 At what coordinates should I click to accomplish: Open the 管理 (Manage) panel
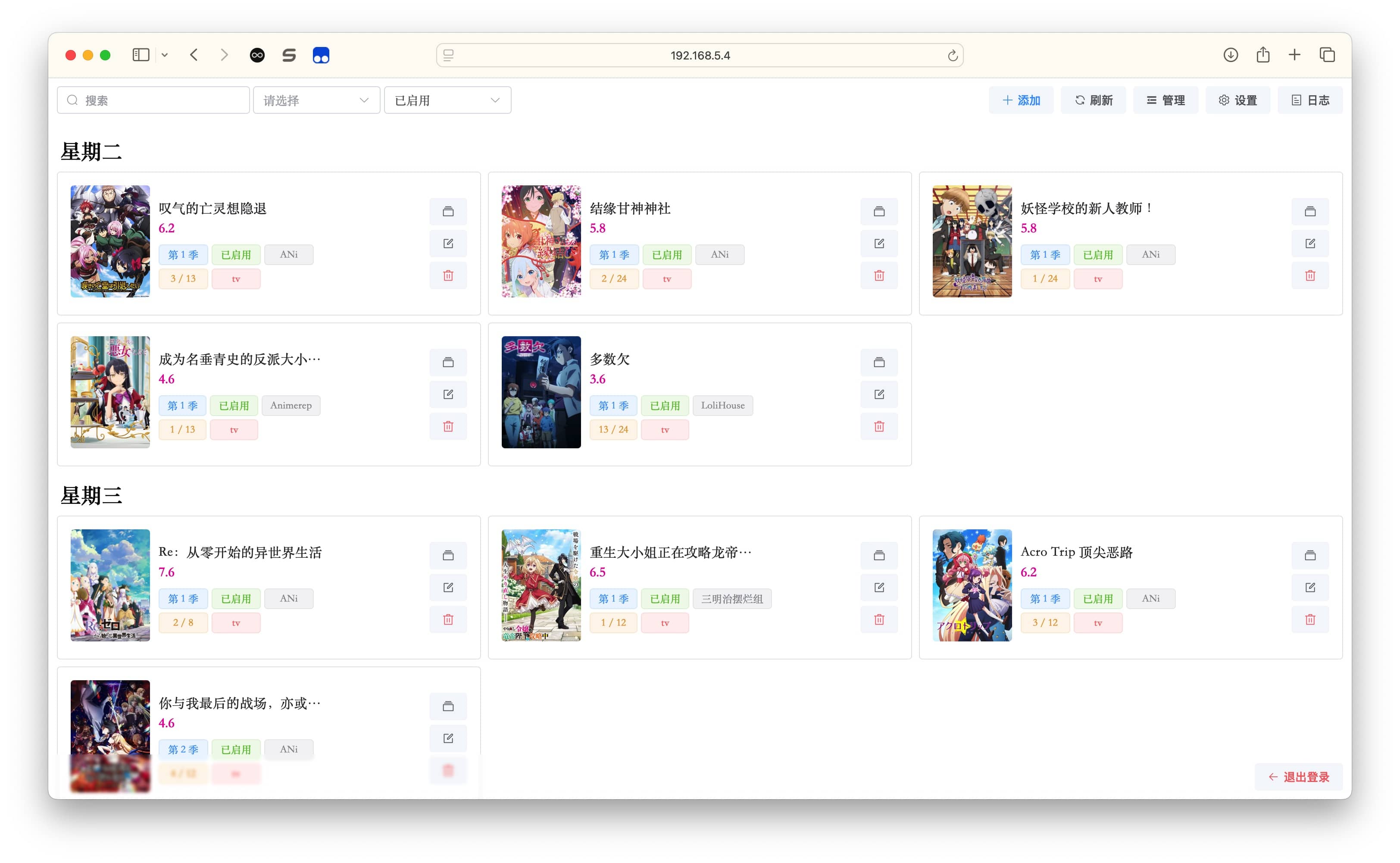[x=1164, y=100]
